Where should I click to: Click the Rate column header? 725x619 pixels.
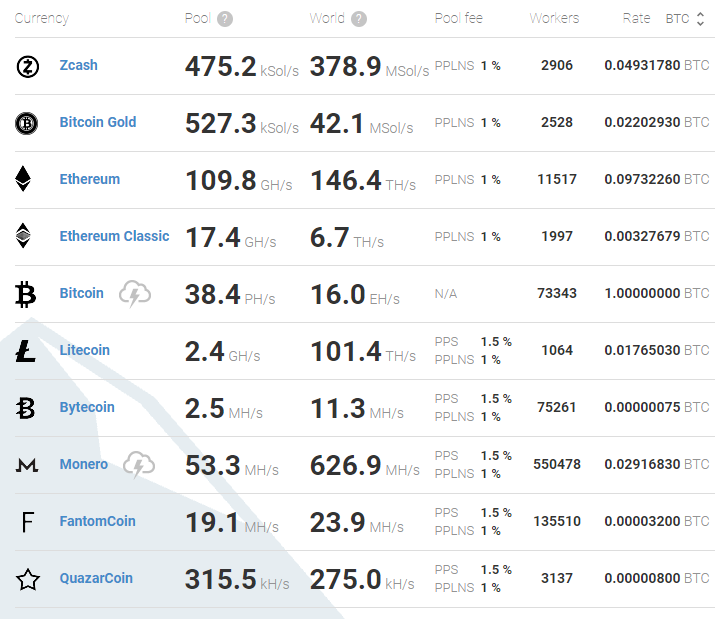[636, 18]
